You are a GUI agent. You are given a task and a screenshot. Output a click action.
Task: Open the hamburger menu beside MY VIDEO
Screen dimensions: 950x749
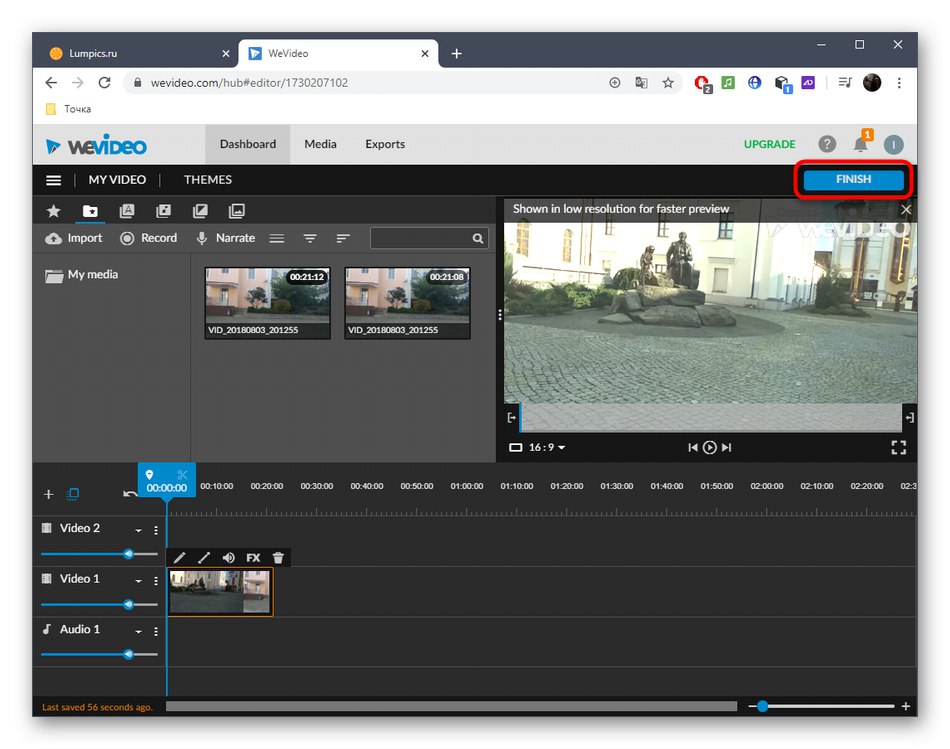(54, 180)
